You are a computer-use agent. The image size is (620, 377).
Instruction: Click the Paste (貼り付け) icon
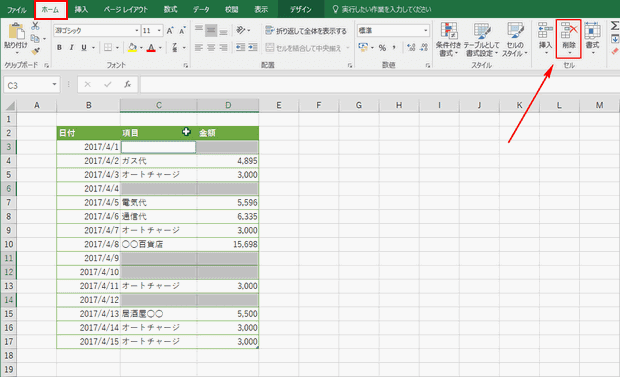[16, 32]
